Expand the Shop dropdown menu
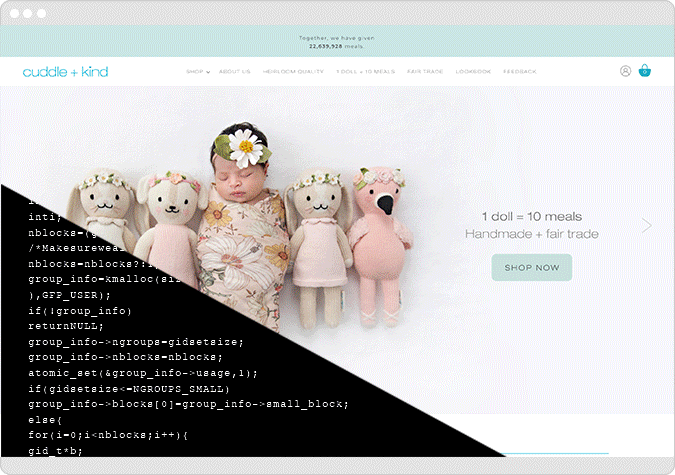Image resolution: width=675 pixels, height=475 pixels. pos(198,72)
